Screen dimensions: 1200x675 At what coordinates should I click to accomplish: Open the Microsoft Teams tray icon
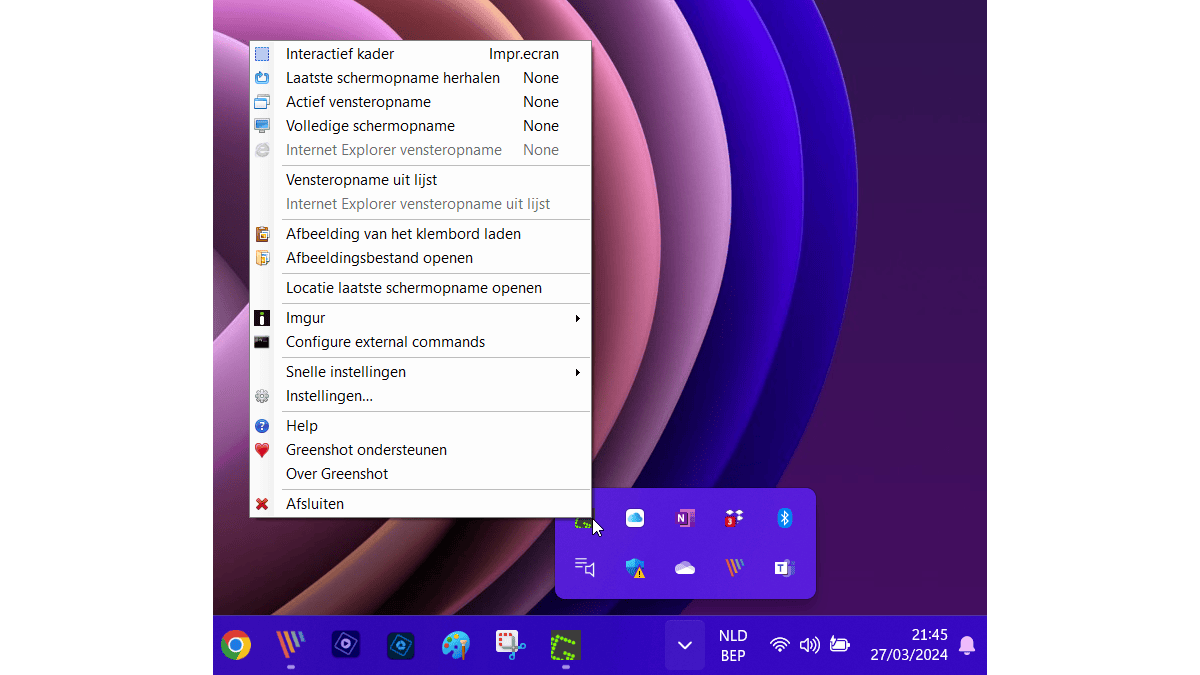pyautogui.click(x=785, y=568)
